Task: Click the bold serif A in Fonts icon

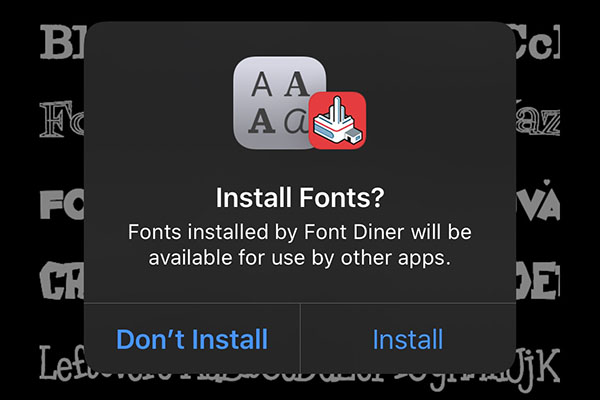Action: click(x=262, y=120)
